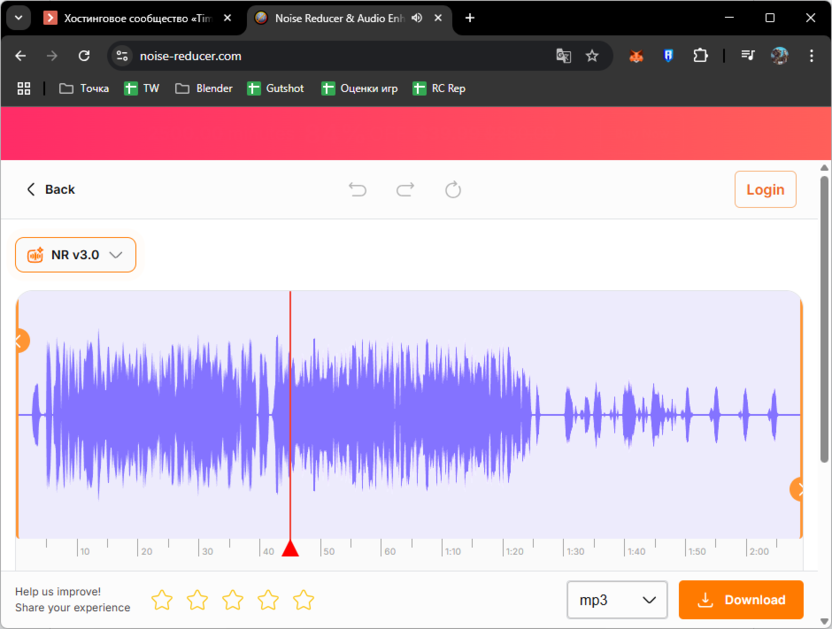Click the reset circular arrow icon
The height and width of the screenshot is (629, 832).
coord(453,189)
